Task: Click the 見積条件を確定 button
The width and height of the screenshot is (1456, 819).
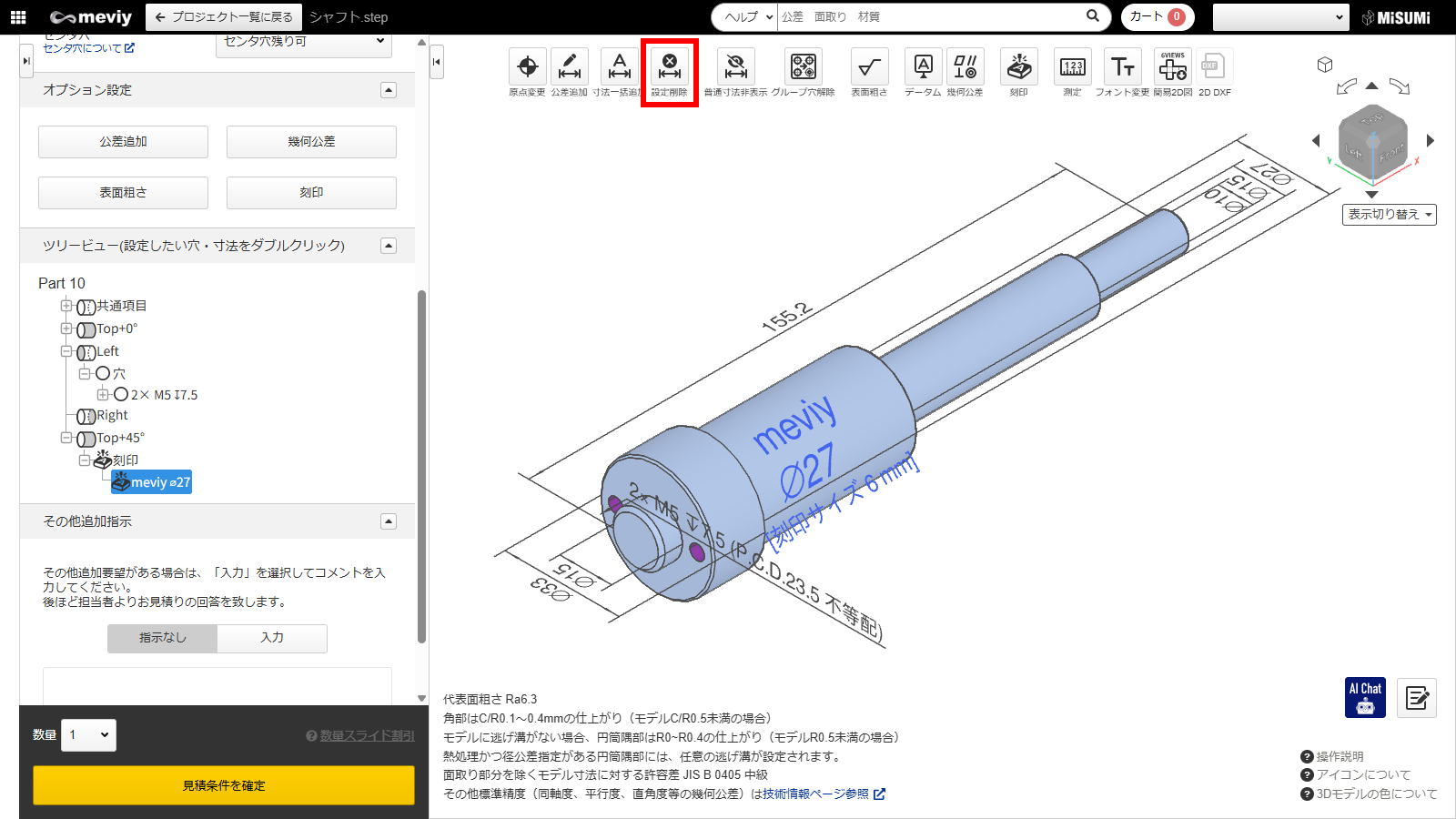Action: click(224, 785)
